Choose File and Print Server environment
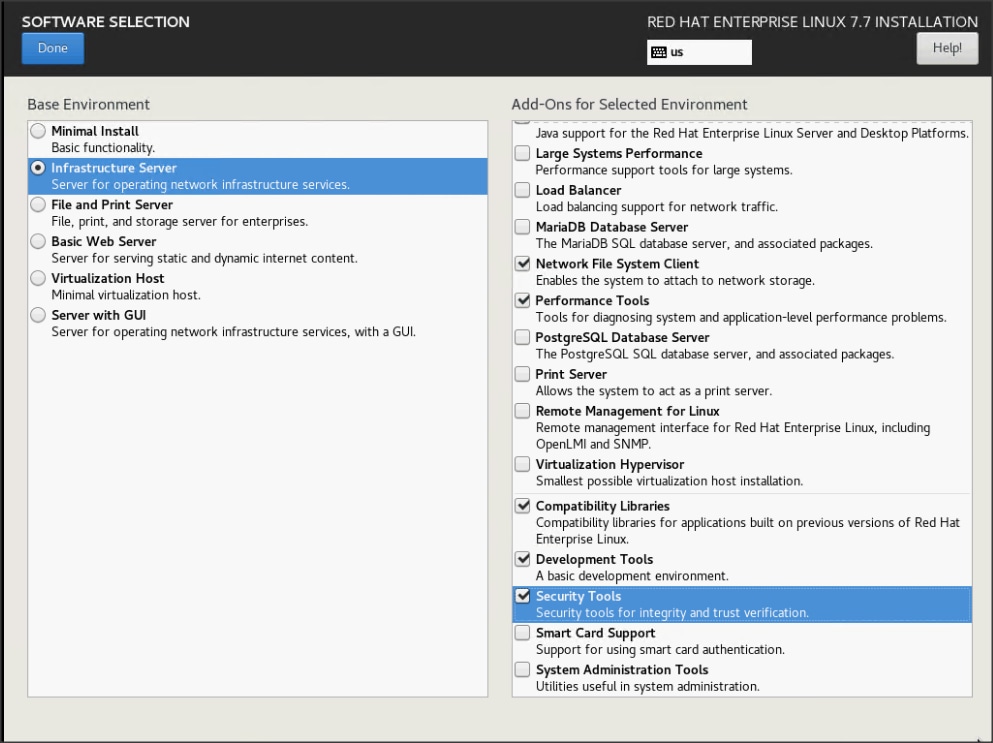993x743 pixels. click(x=38, y=205)
